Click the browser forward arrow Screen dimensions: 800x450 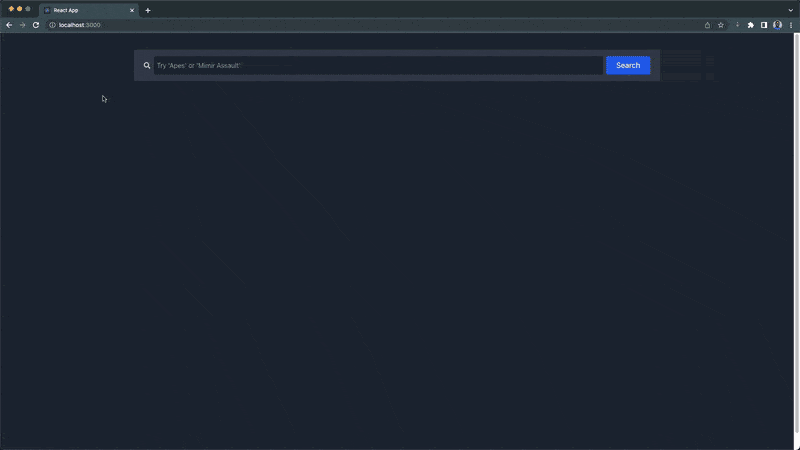pos(22,25)
